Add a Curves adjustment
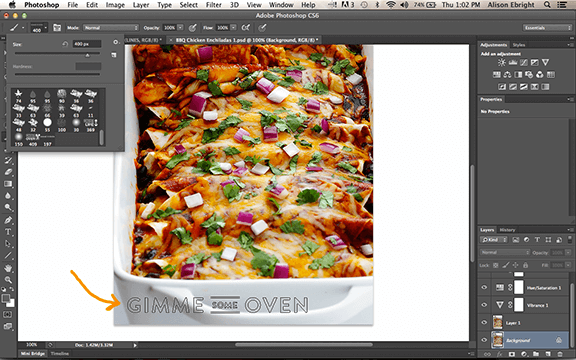Viewport: 576px width, 360px height. click(523, 62)
